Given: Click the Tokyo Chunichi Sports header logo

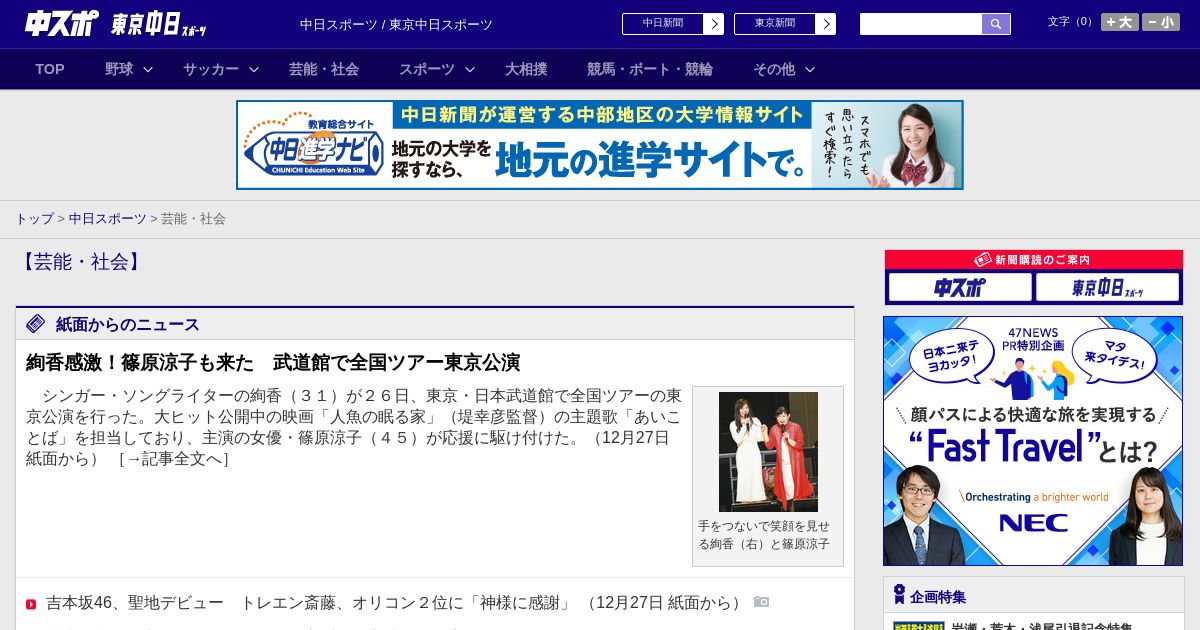Looking at the screenshot, I should (160, 24).
